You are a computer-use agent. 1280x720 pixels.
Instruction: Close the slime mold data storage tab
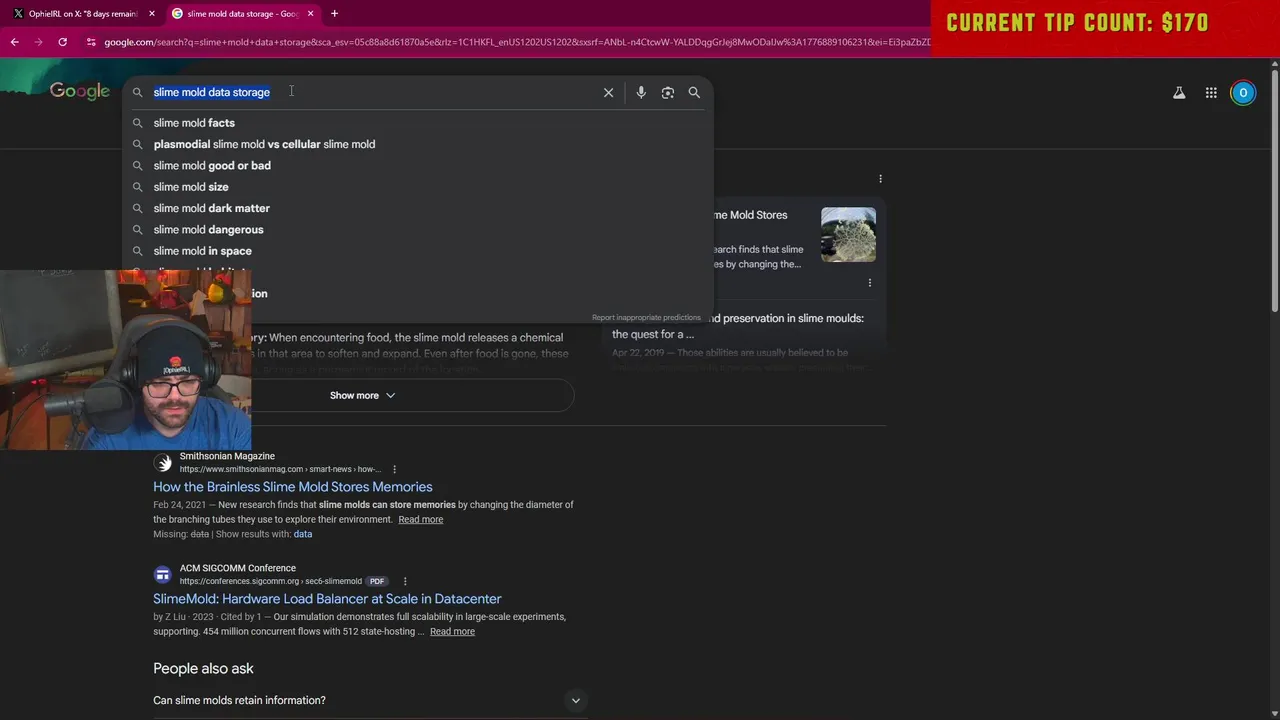click(310, 14)
